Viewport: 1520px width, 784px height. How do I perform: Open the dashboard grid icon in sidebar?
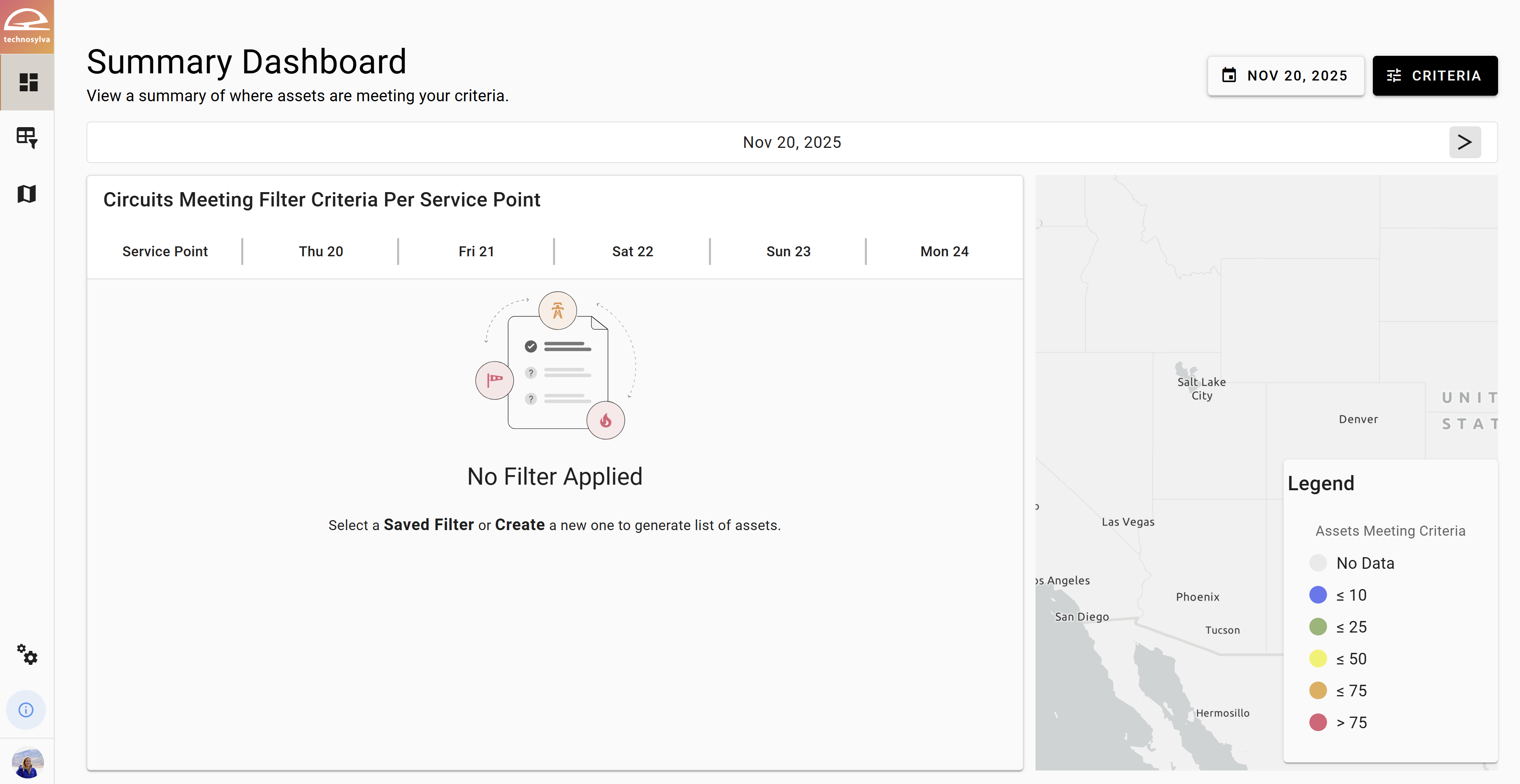click(28, 82)
